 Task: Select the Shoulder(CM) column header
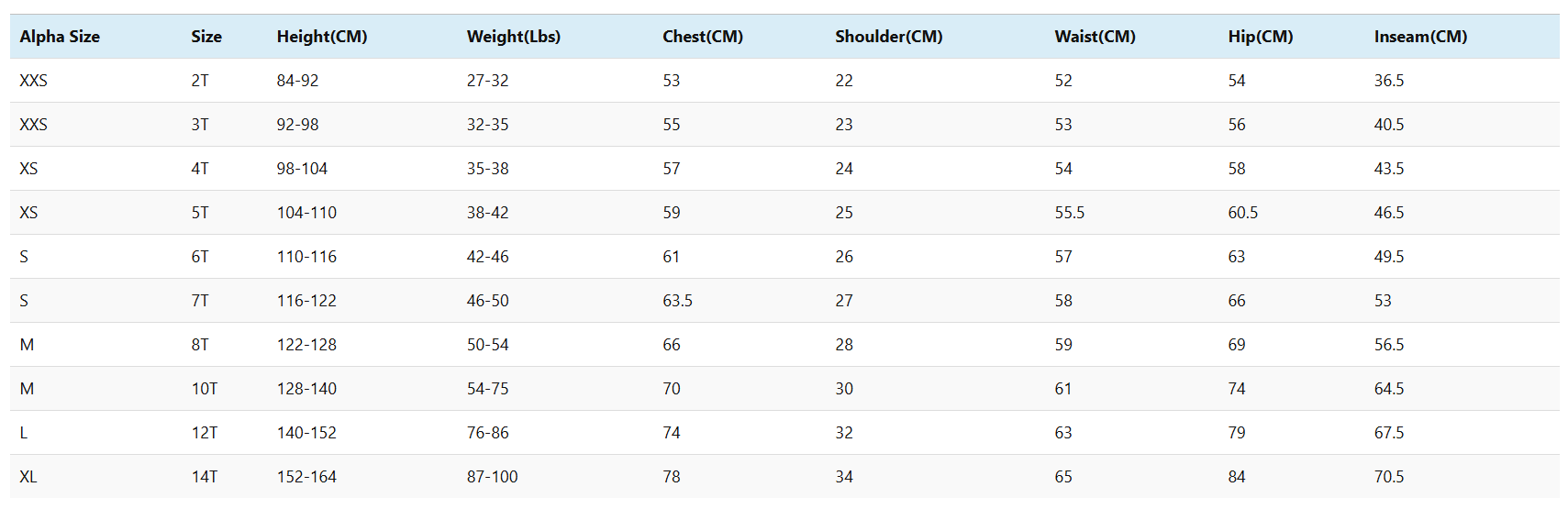tap(889, 37)
